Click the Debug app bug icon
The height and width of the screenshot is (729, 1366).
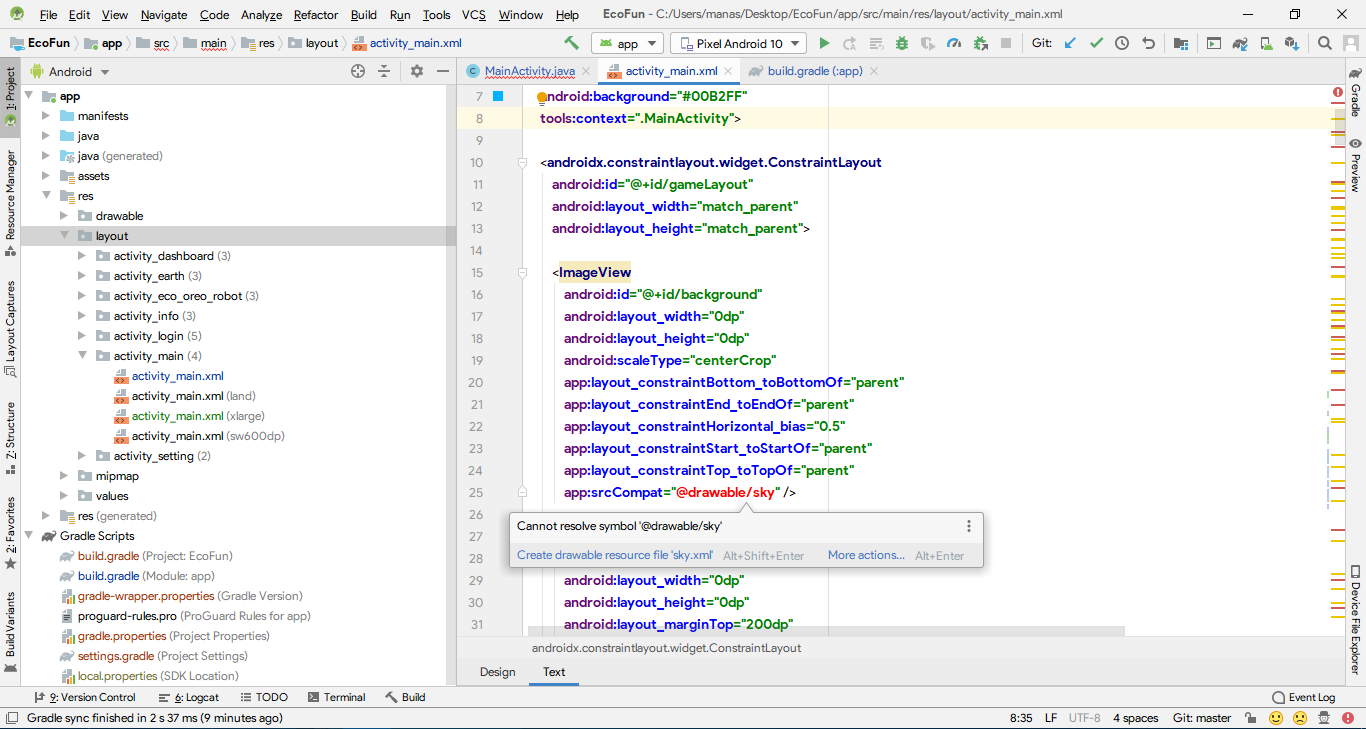[x=902, y=43]
